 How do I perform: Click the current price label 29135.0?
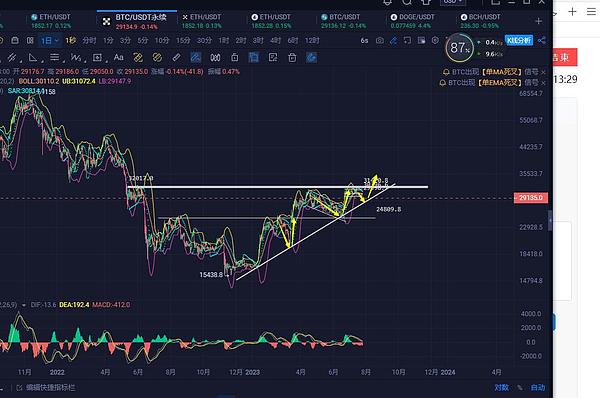531,198
